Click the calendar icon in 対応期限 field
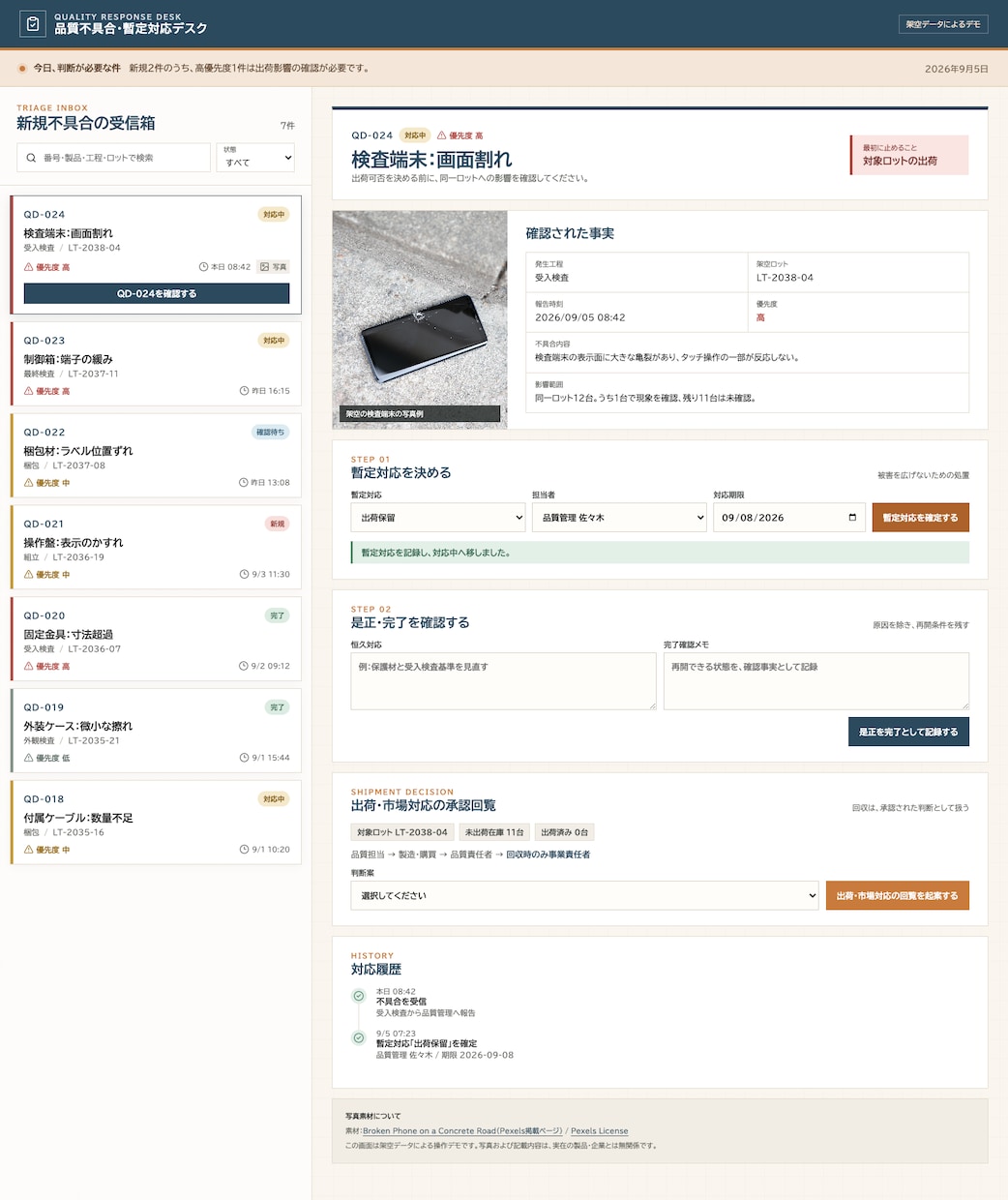 tap(852, 518)
